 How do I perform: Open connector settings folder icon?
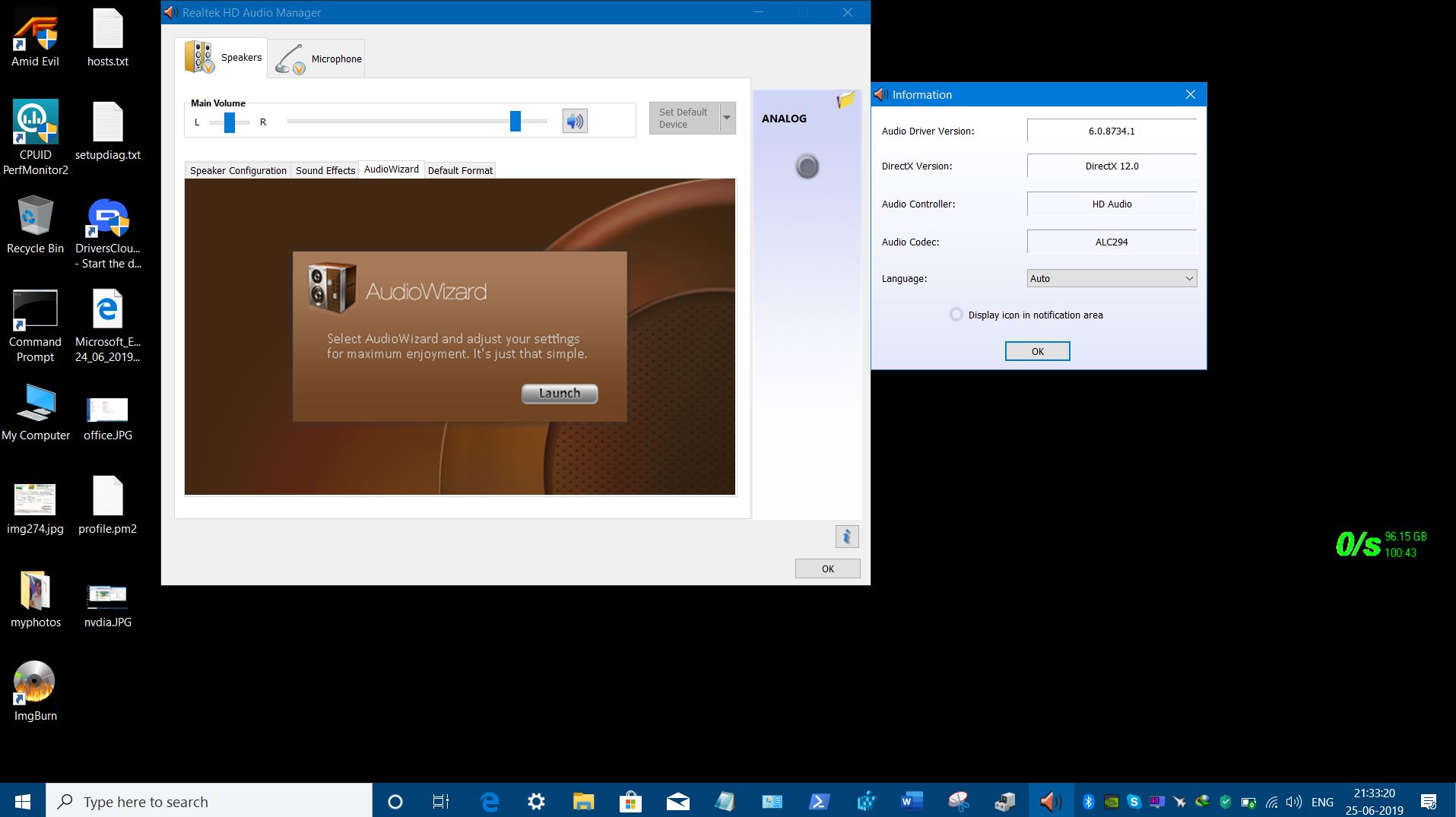point(846,100)
